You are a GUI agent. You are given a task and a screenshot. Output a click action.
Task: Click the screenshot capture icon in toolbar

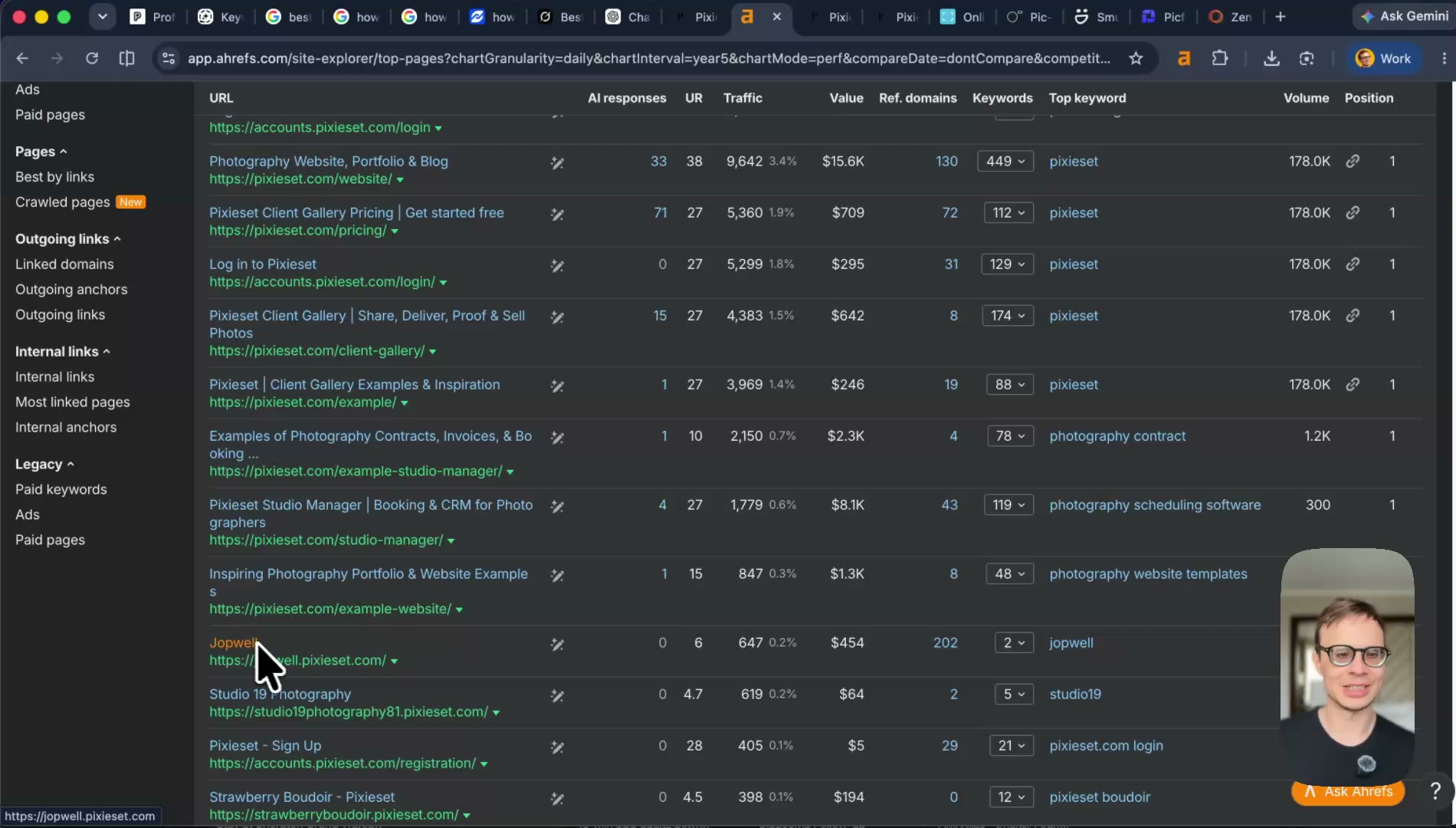click(x=1307, y=58)
